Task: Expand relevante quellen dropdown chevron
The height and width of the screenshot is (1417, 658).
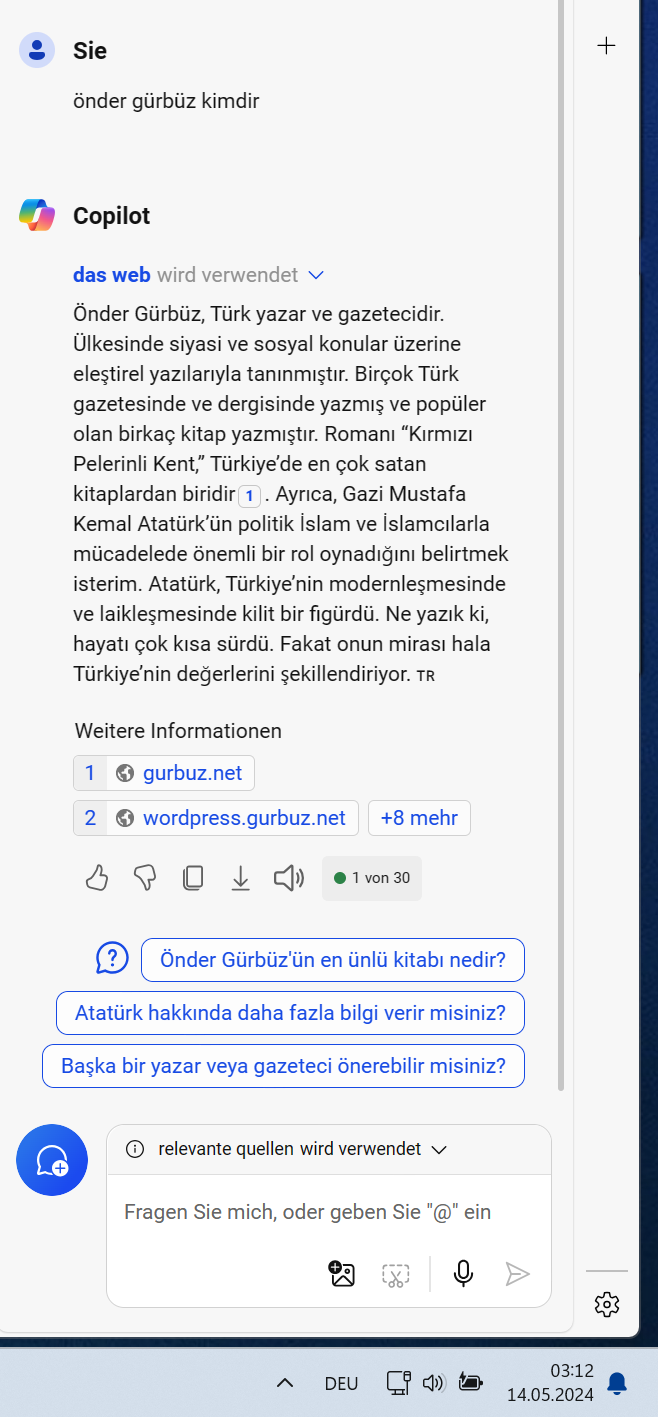Action: (x=438, y=1150)
